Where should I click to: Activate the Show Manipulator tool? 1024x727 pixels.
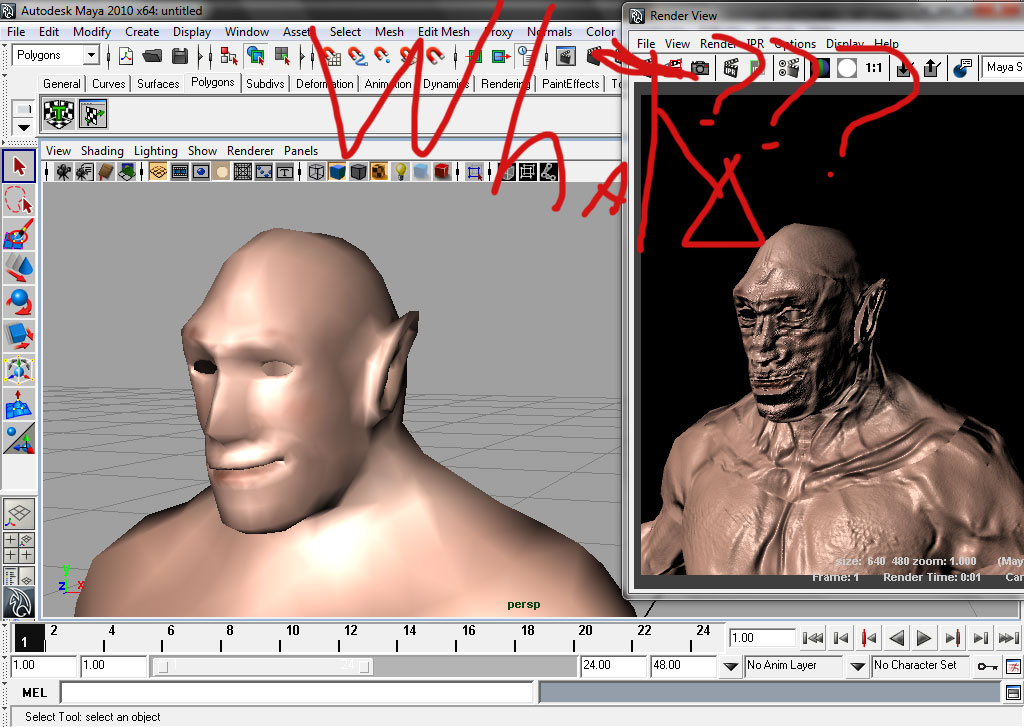(x=19, y=438)
